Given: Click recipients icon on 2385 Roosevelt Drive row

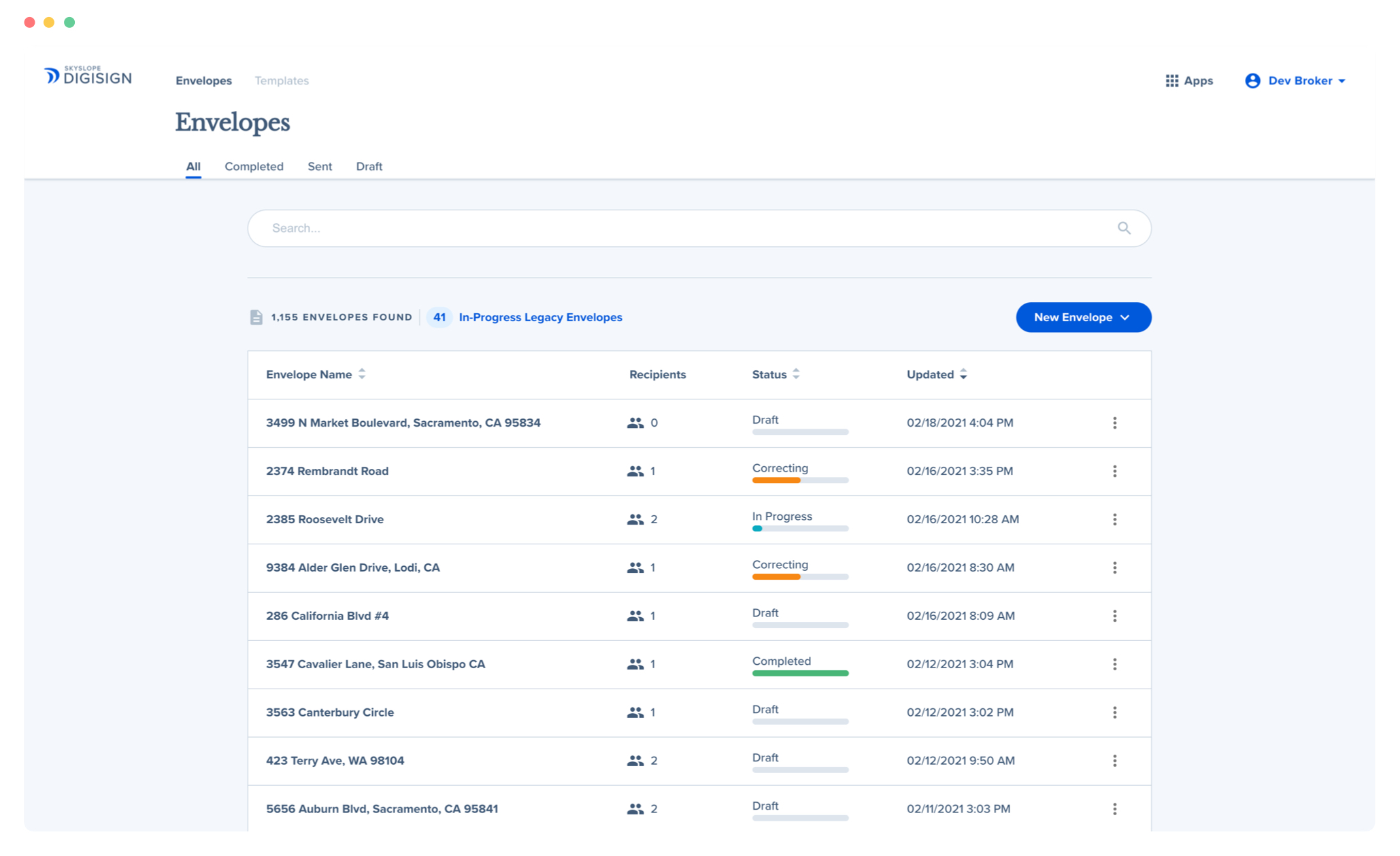Looking at the screenshot, I should (635, 520).
